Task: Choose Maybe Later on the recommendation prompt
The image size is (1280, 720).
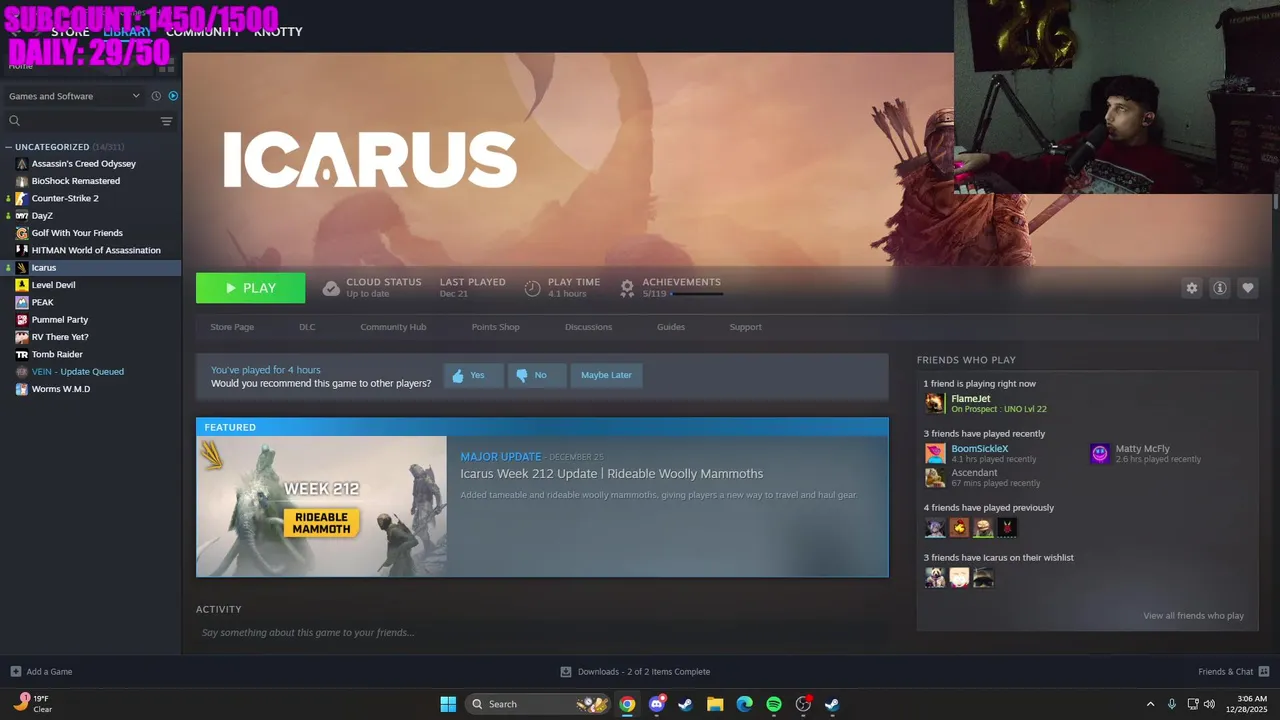Action: tap(606, 375)
